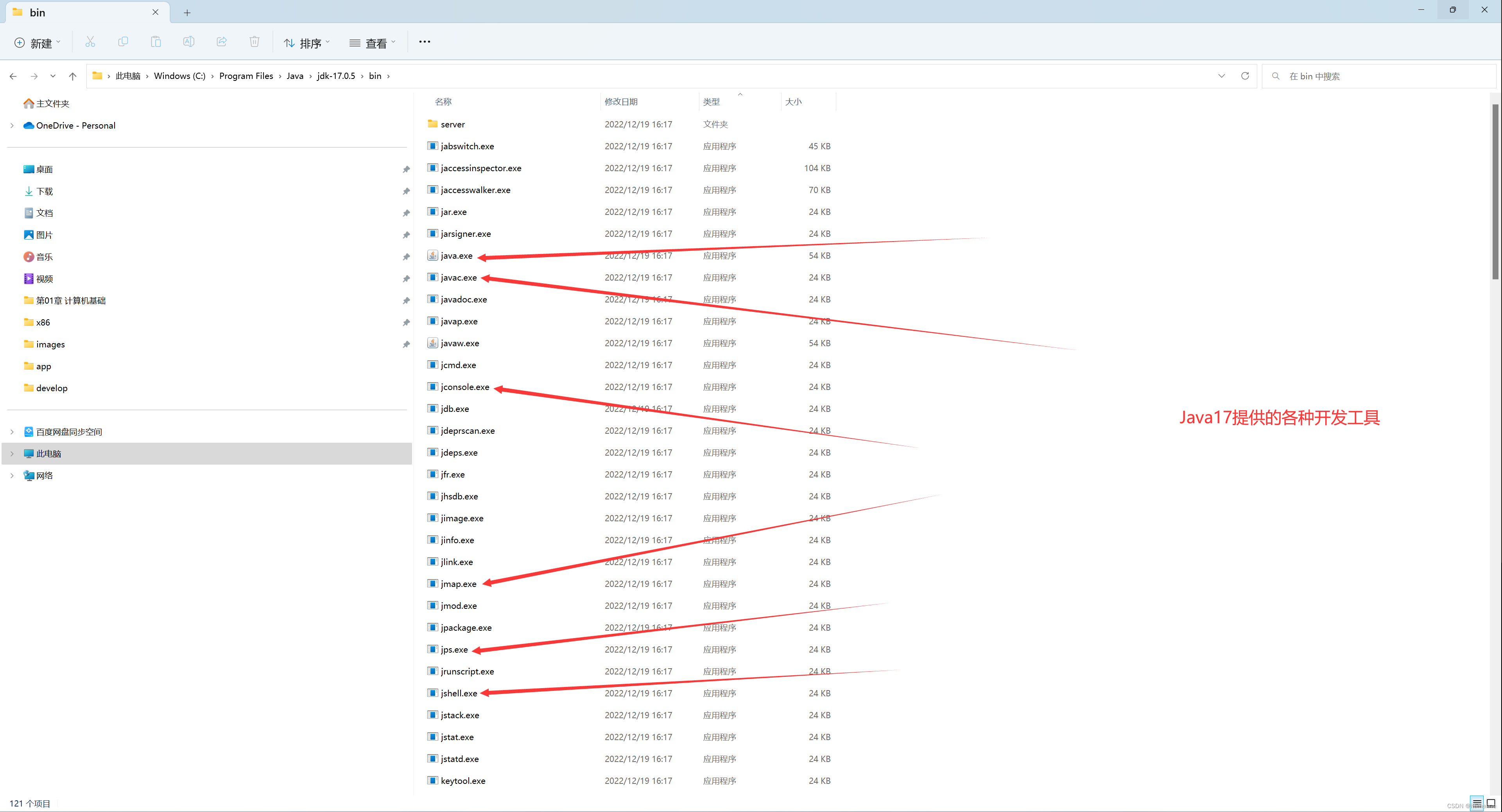Click the 视频 video icon in sidebar
Screen dimensions: 1502x812
(x=29, y=279)
